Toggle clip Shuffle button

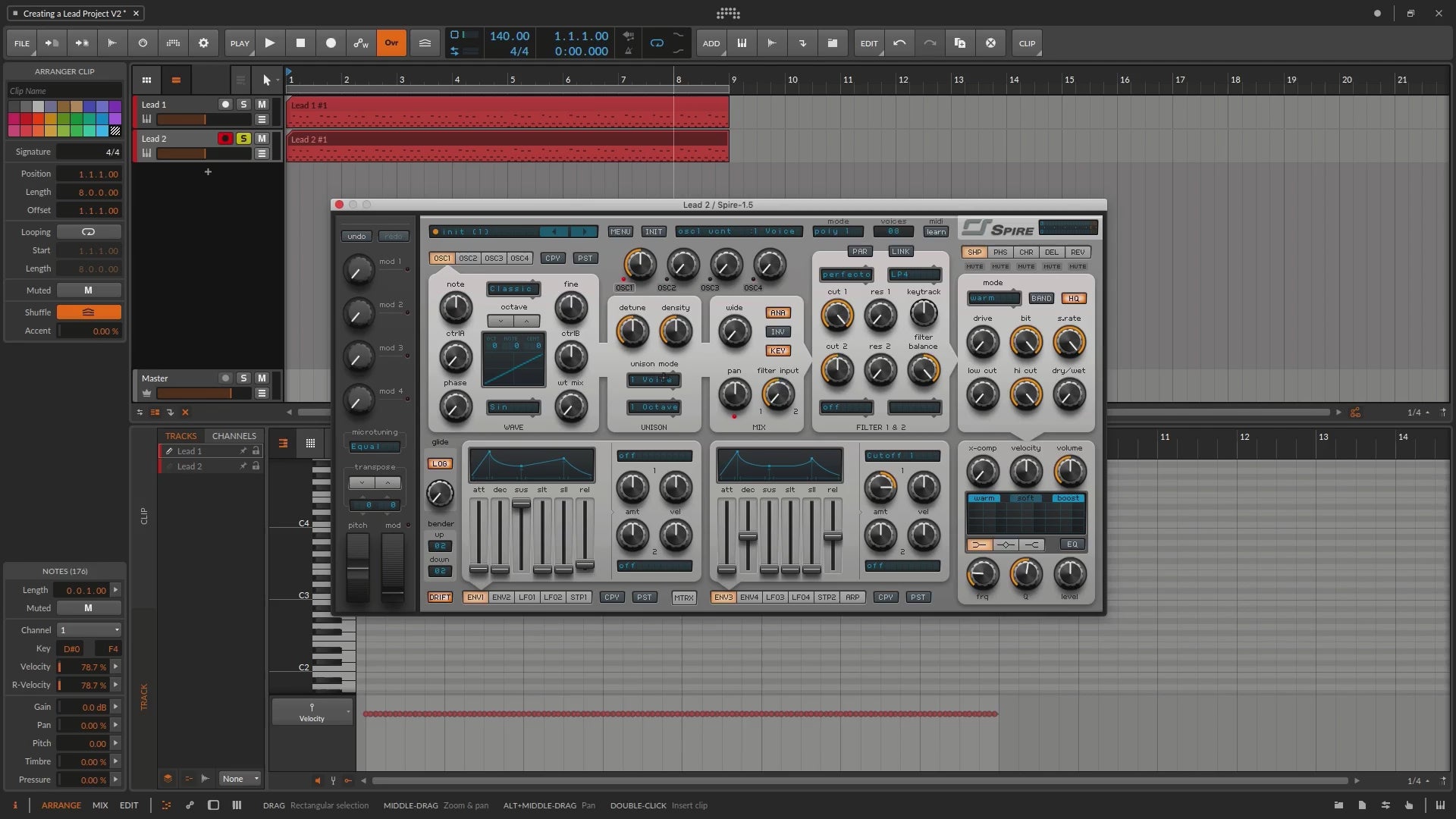[89, 312]
